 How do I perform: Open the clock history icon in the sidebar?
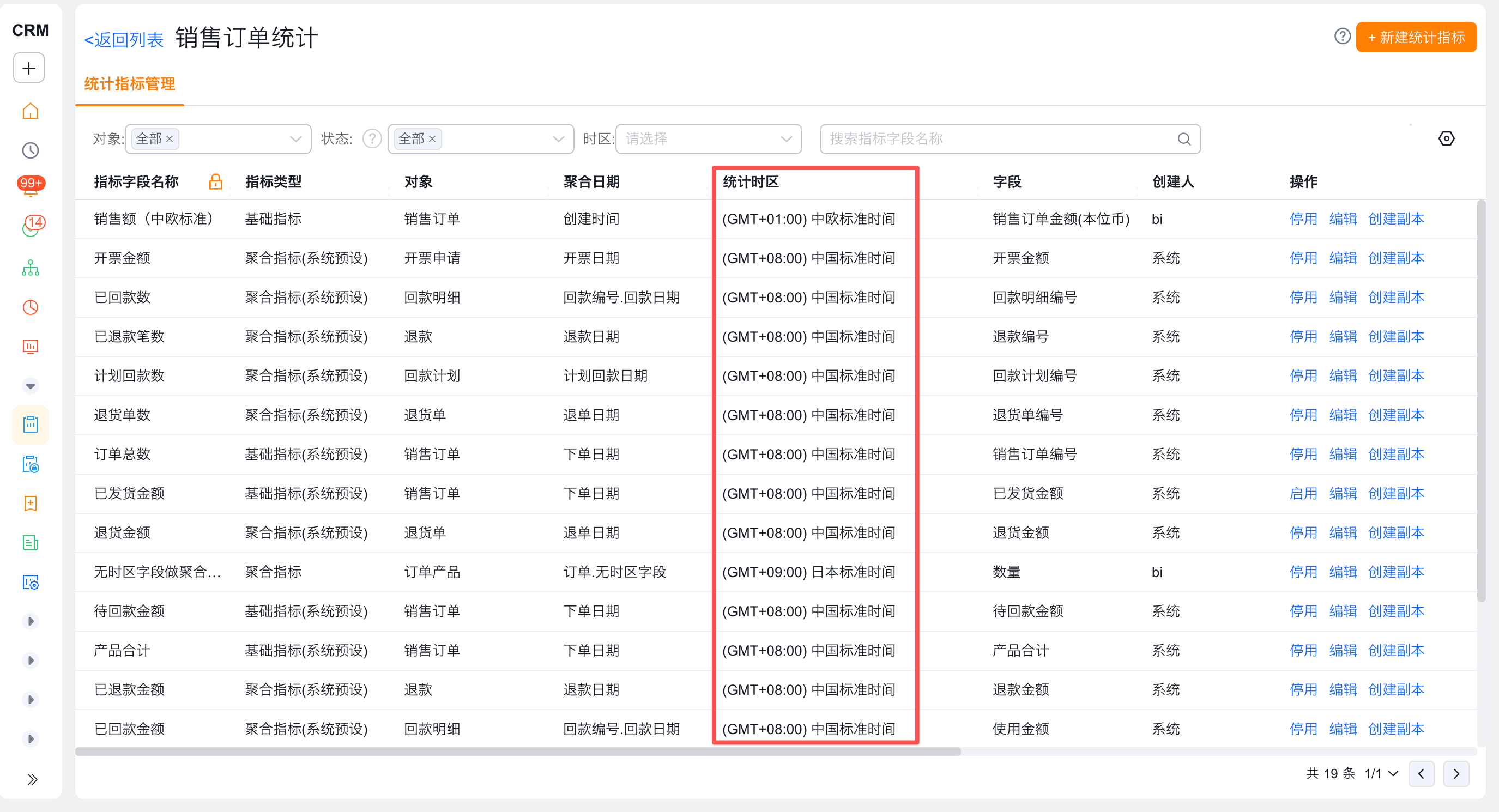click(x=31, y=150)
